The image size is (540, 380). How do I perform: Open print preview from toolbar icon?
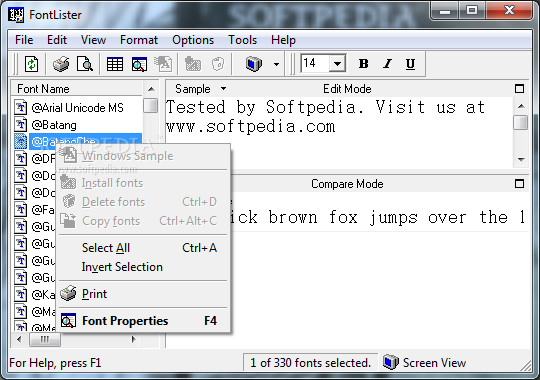tap(84, 64)
